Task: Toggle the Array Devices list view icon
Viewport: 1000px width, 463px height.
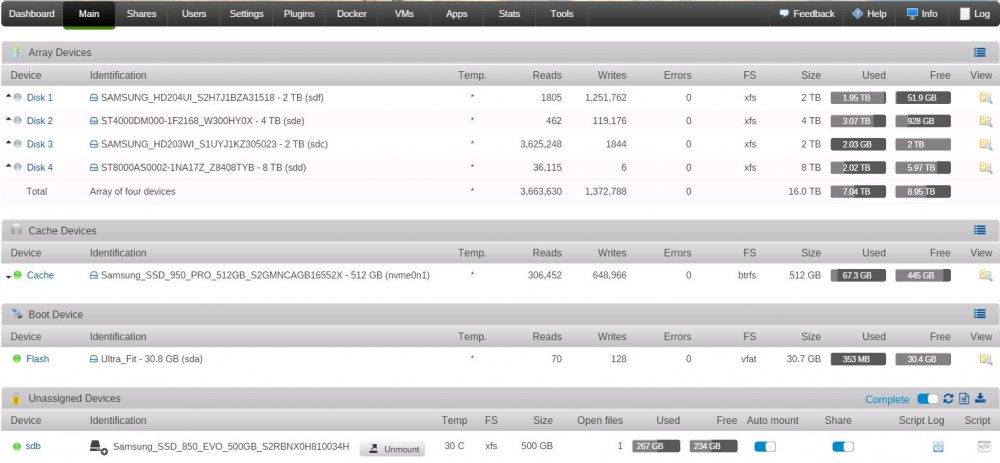Action: click(x=980, y=53)
